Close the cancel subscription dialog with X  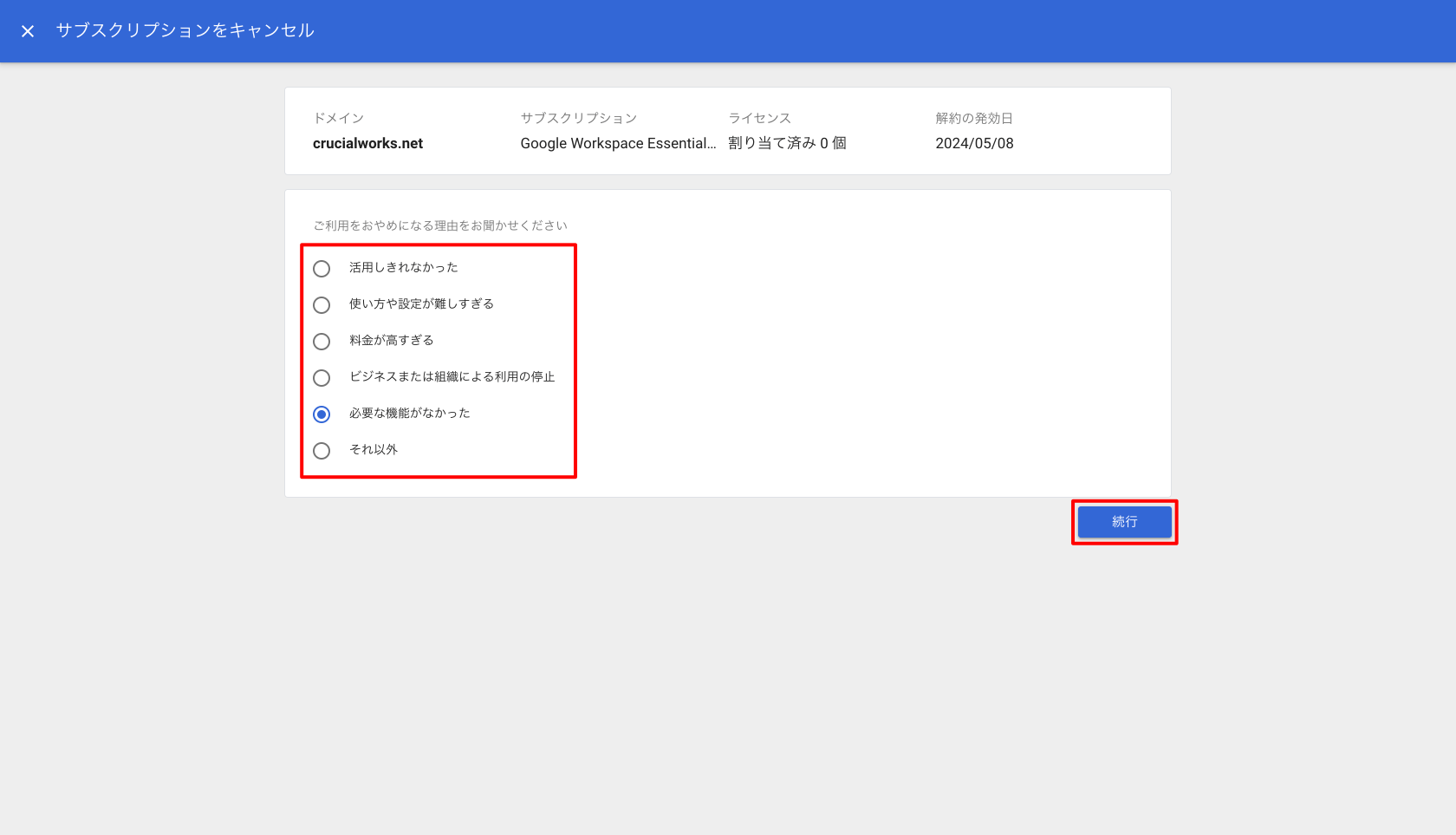pyautogui.click(x=28, y=31)
